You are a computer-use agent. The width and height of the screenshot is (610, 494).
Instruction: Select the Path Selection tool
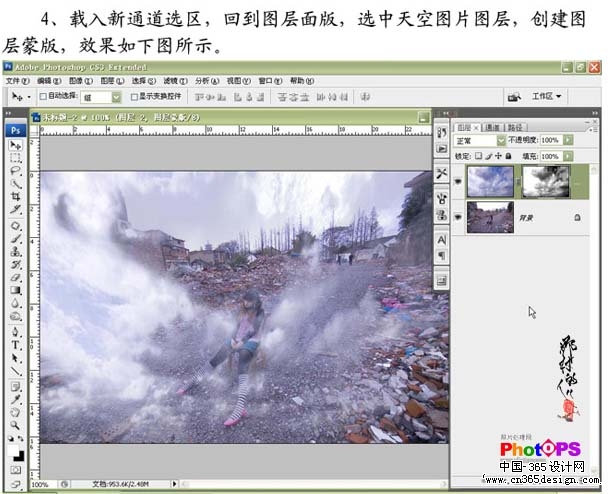[x=16, y=358]
